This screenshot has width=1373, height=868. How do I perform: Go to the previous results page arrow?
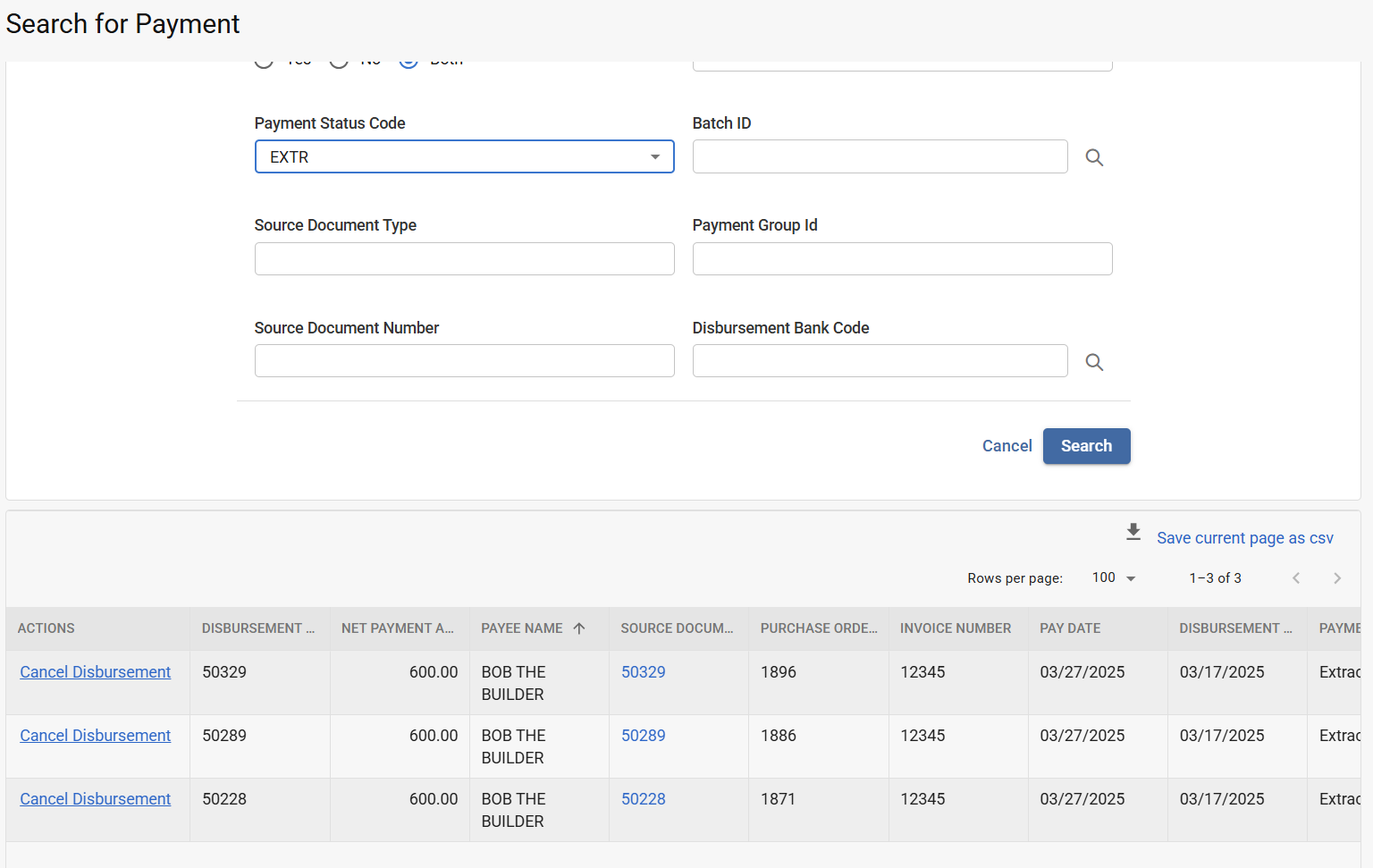[1296, 578]
